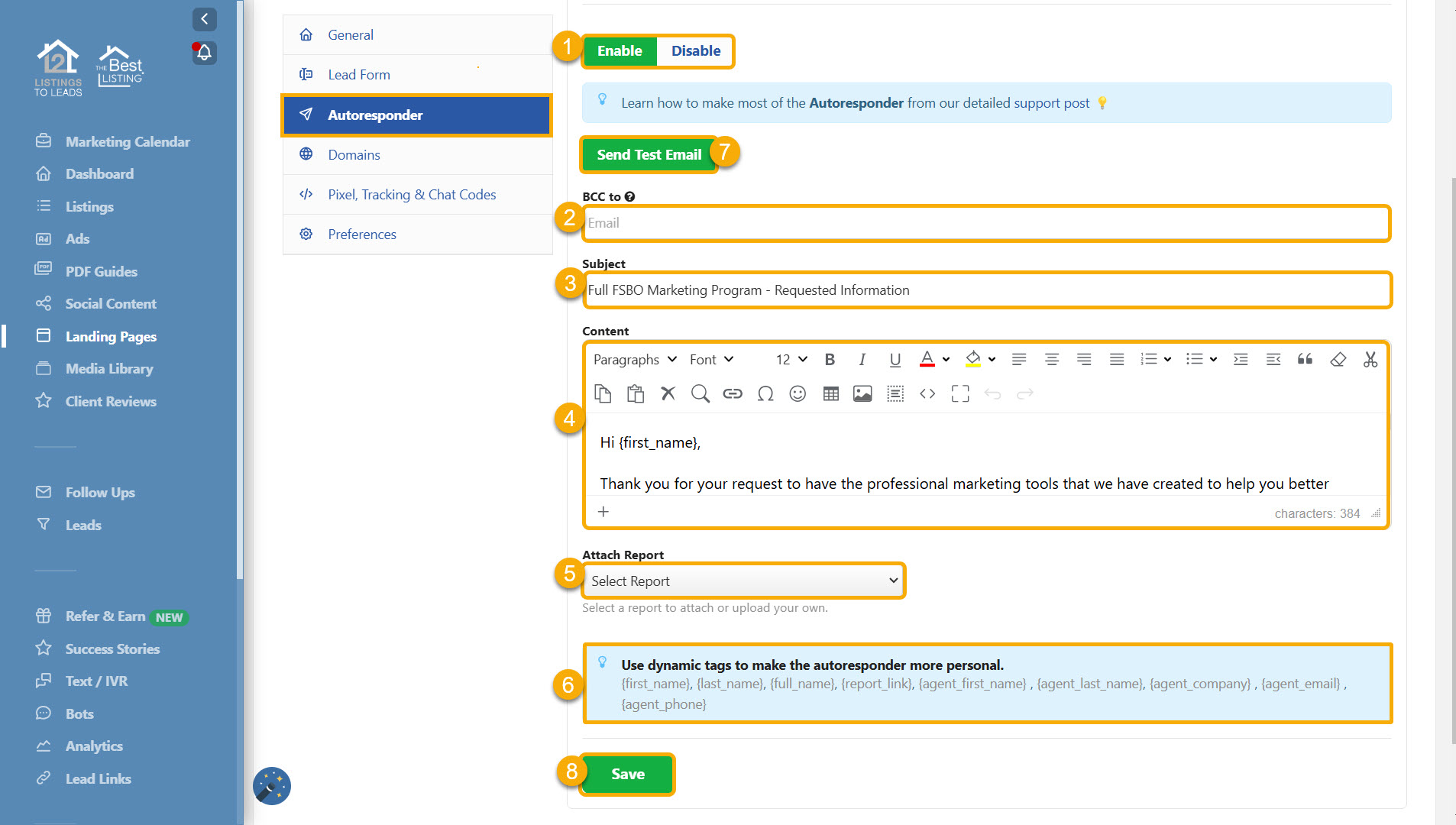
Task: Click the Bold formatting icon
Action: point(830,359)
